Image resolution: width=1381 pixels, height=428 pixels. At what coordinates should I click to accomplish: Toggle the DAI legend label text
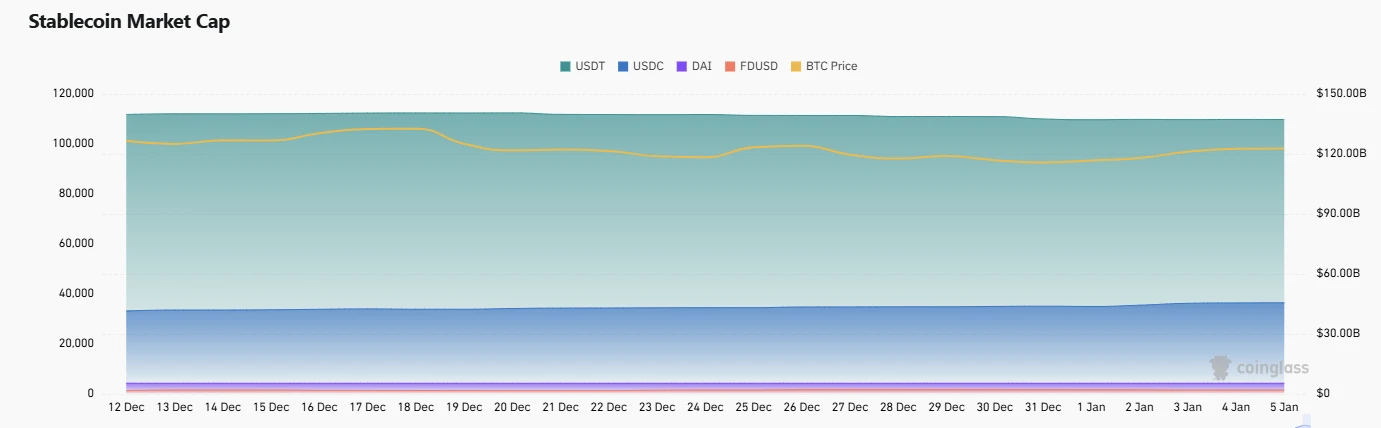tap(702, 67)
